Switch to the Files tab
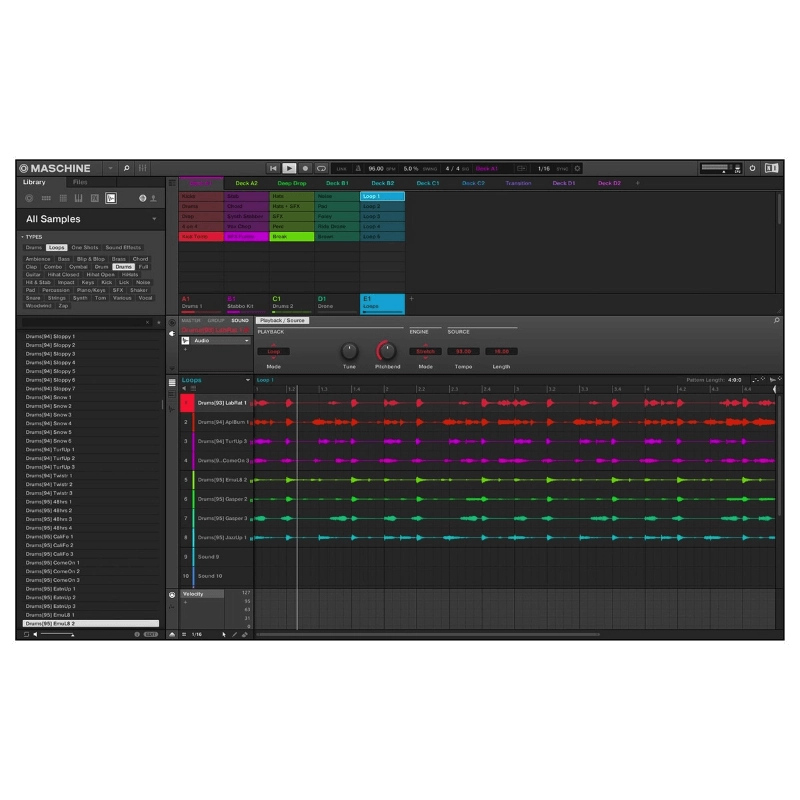Screen dimensions: 800x800 pyautogui.click(x=81, y=183)
